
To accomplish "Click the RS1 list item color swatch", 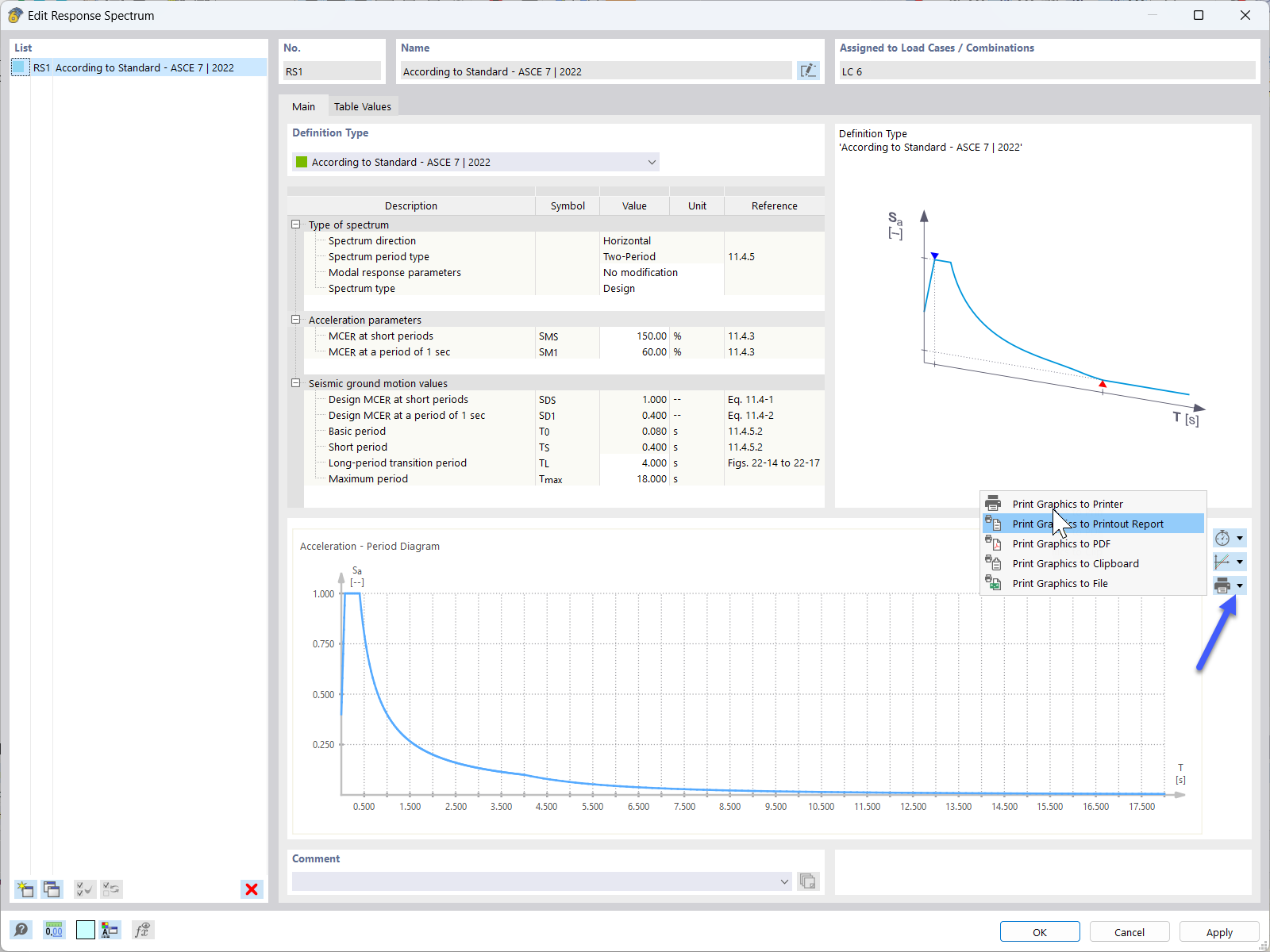I will click(21, 67).
